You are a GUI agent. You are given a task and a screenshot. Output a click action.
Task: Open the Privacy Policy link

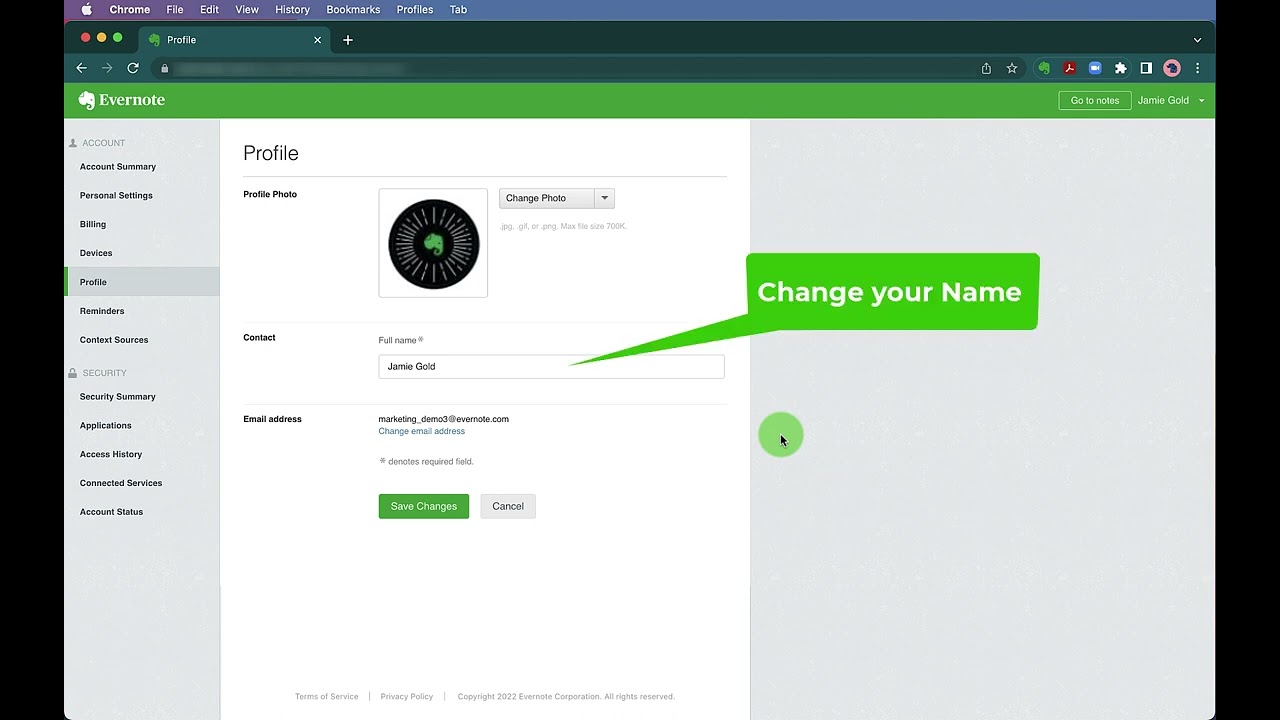(x=406, y=696)
